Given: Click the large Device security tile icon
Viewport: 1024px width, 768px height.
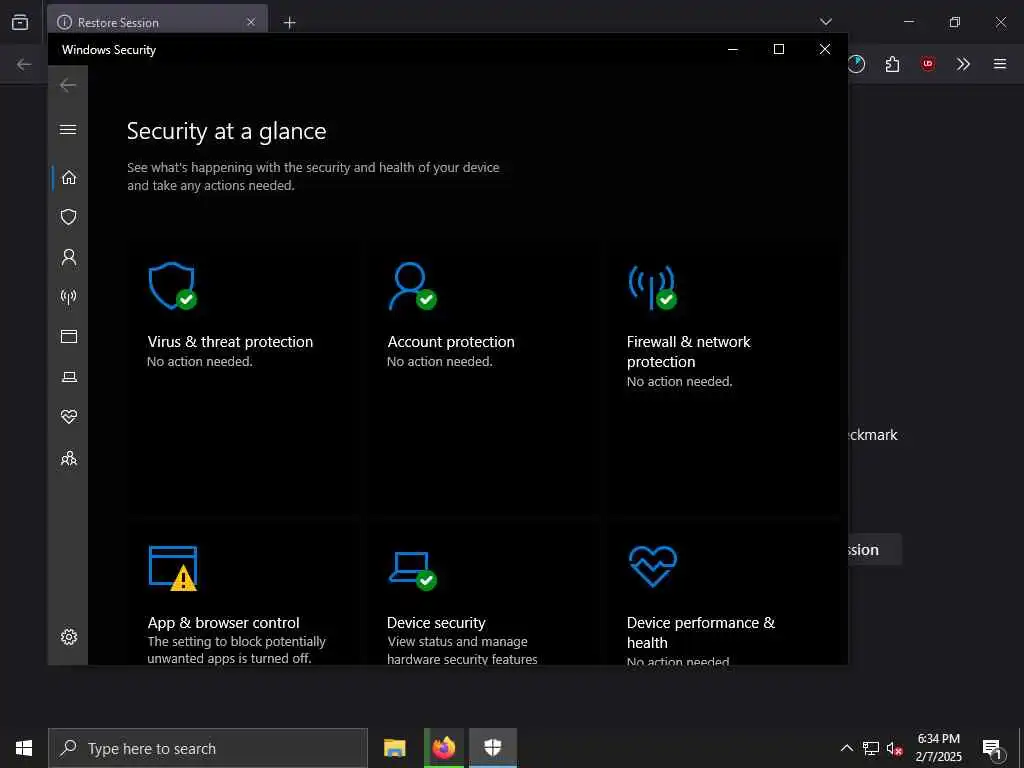Looking at the screenshot, I should (x=413, y=571).
